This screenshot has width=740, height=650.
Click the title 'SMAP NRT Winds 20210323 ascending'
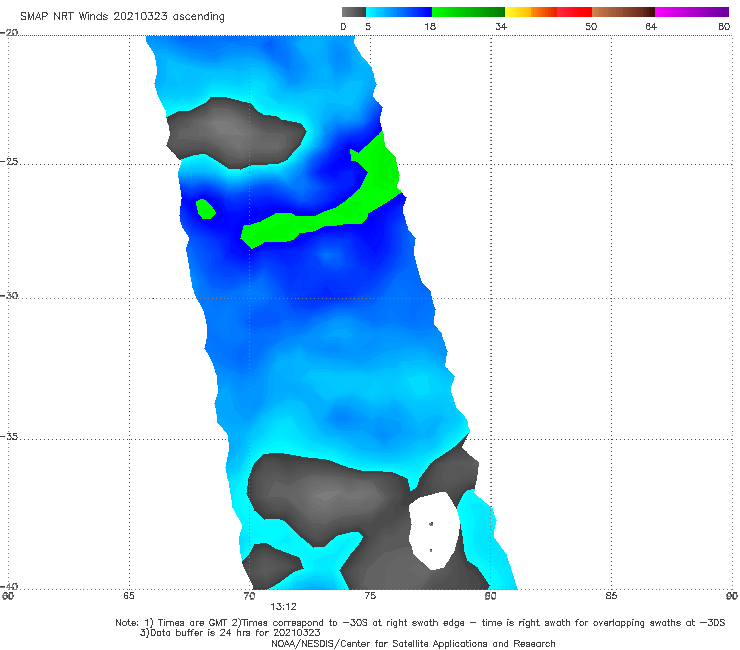tap(122, 16)
